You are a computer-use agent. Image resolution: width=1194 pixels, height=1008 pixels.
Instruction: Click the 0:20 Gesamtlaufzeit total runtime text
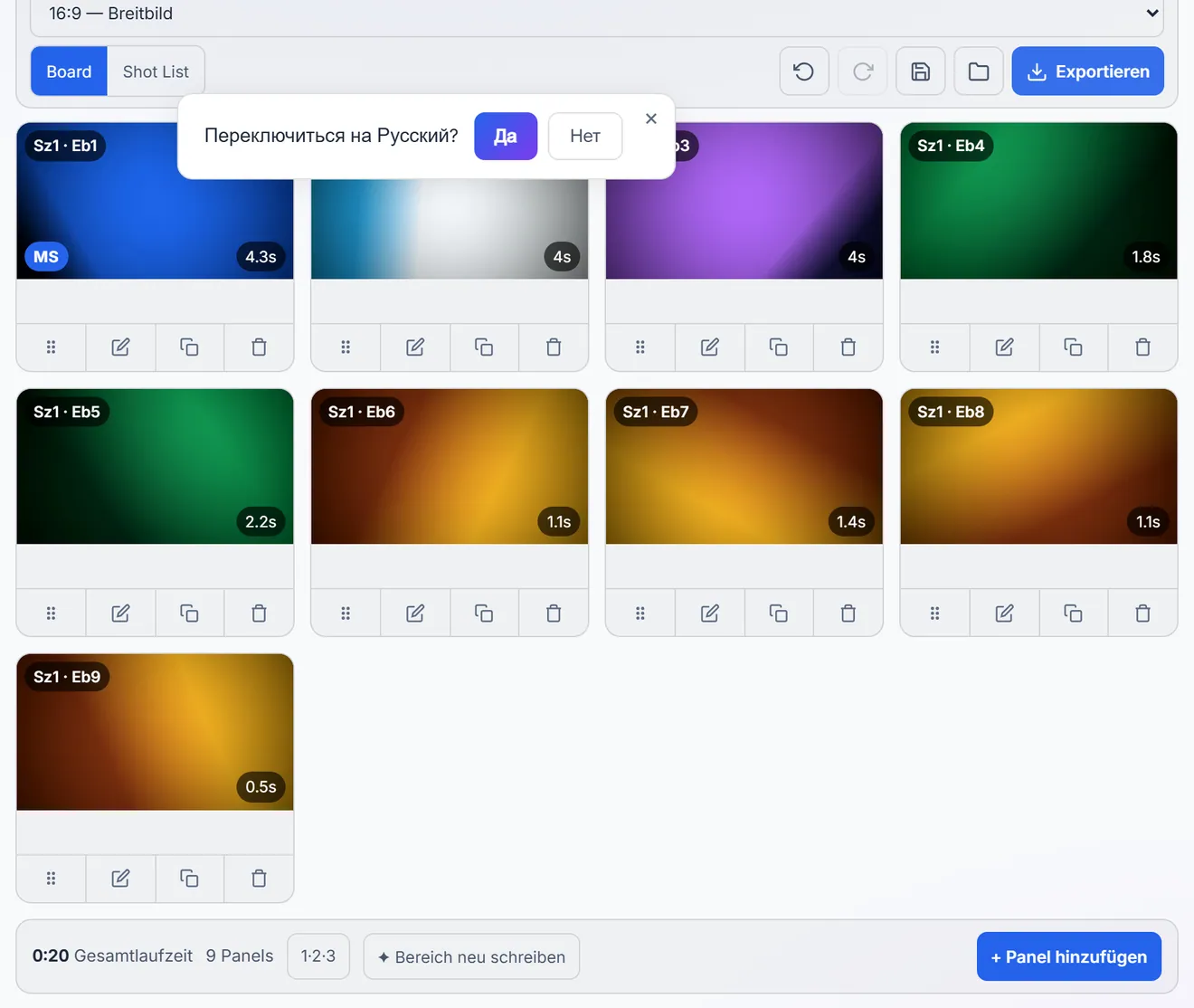pyautogui.click(x=112, y=956)
